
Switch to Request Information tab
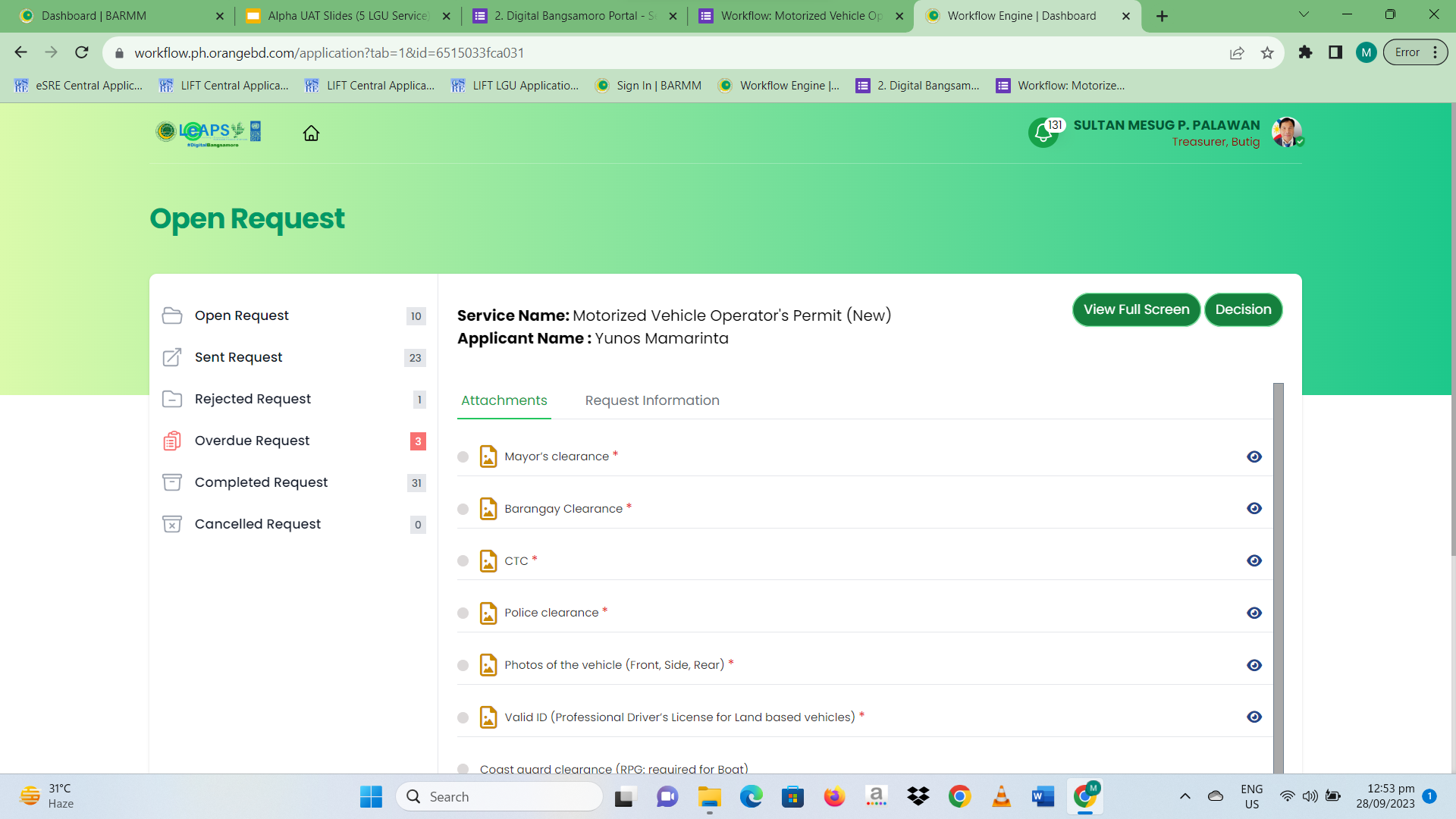(x=652, y=400)
